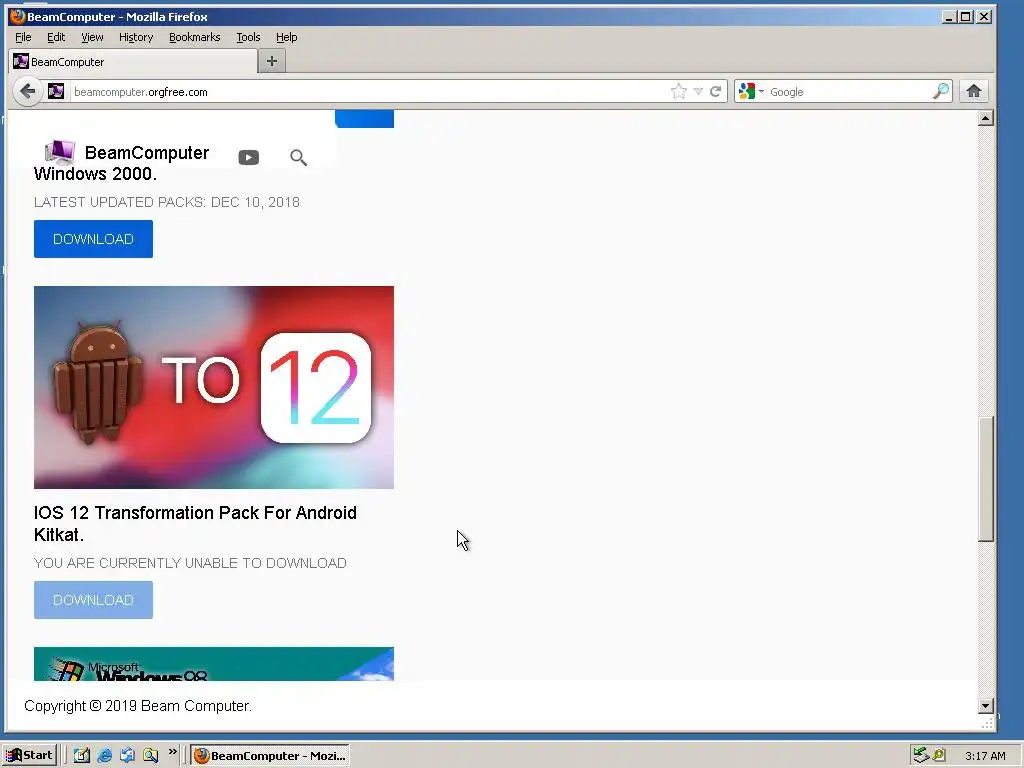1024x768 pixels.
Task: Click the page scrollbar up arrow
Action: click(x=986, y=118)
